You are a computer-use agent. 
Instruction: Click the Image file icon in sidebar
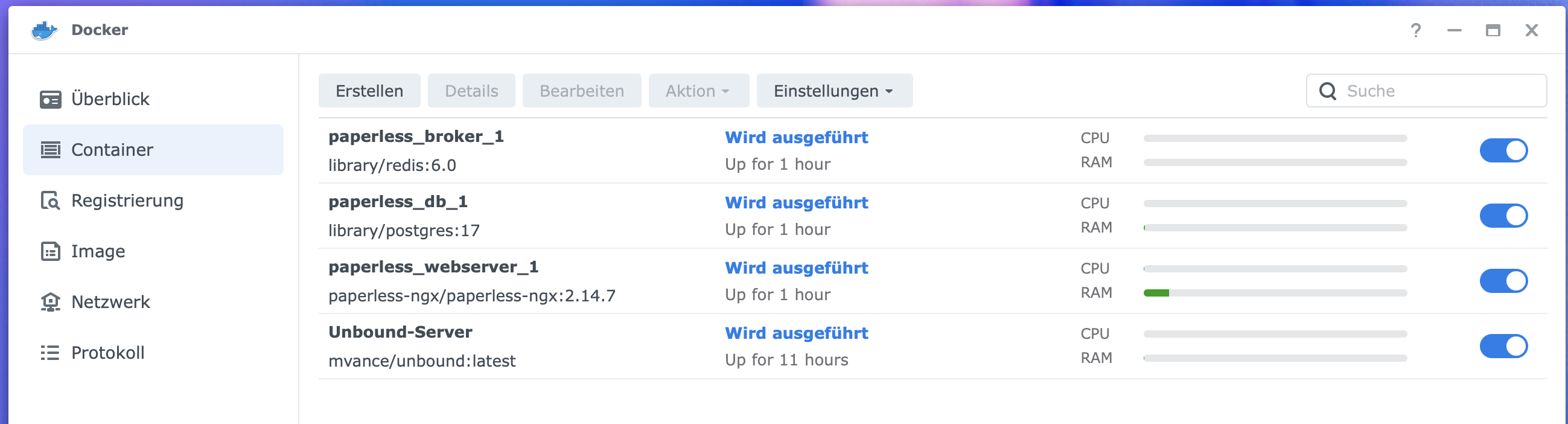point(50,251)
